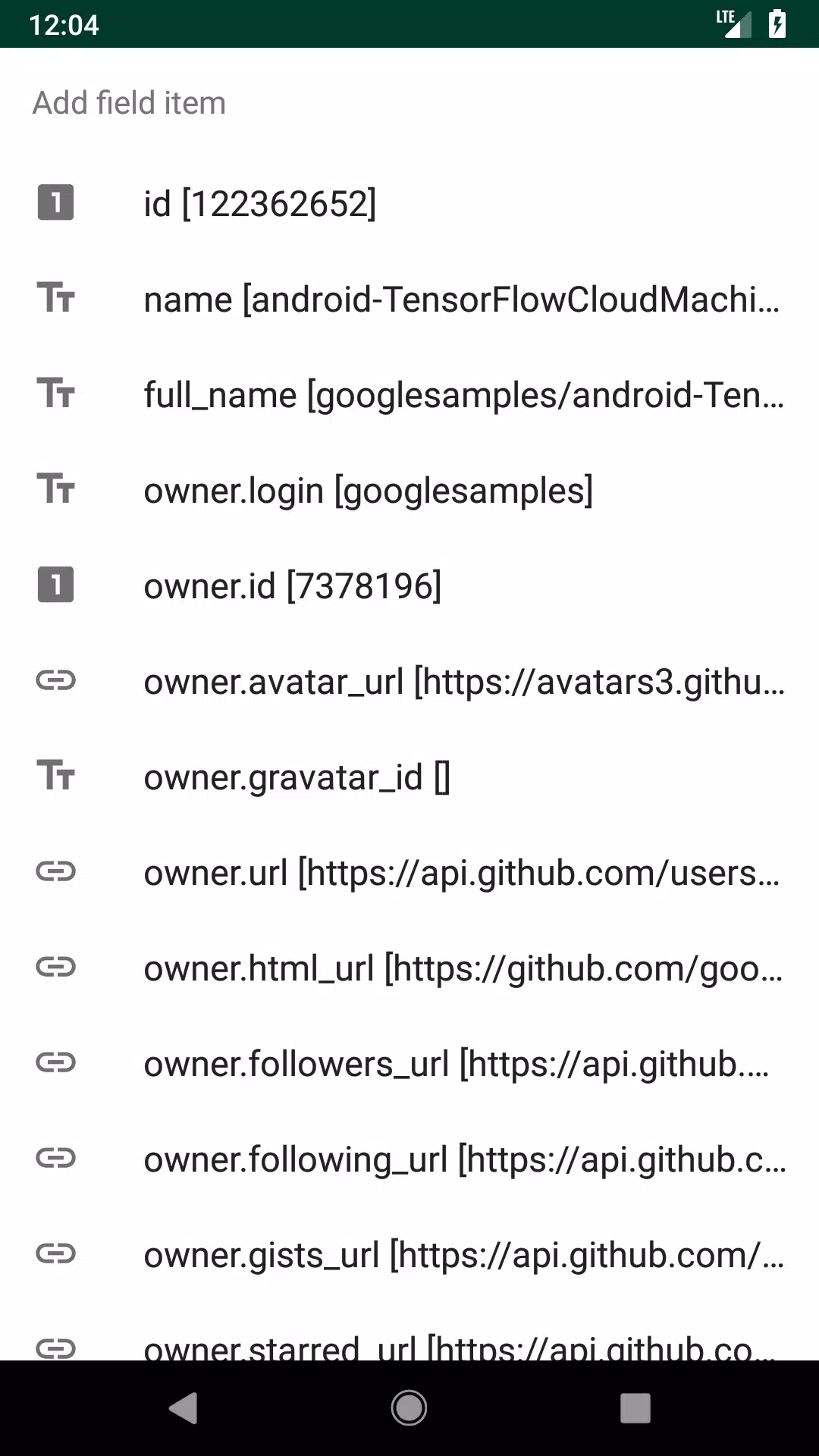Select owner.followers_url list entry

[409, 1063]
